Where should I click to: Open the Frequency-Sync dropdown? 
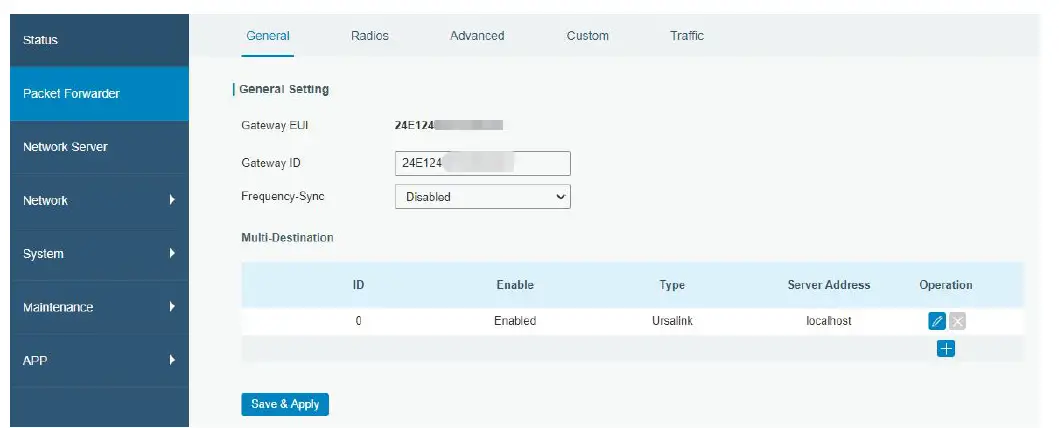[x=482, y=197]
